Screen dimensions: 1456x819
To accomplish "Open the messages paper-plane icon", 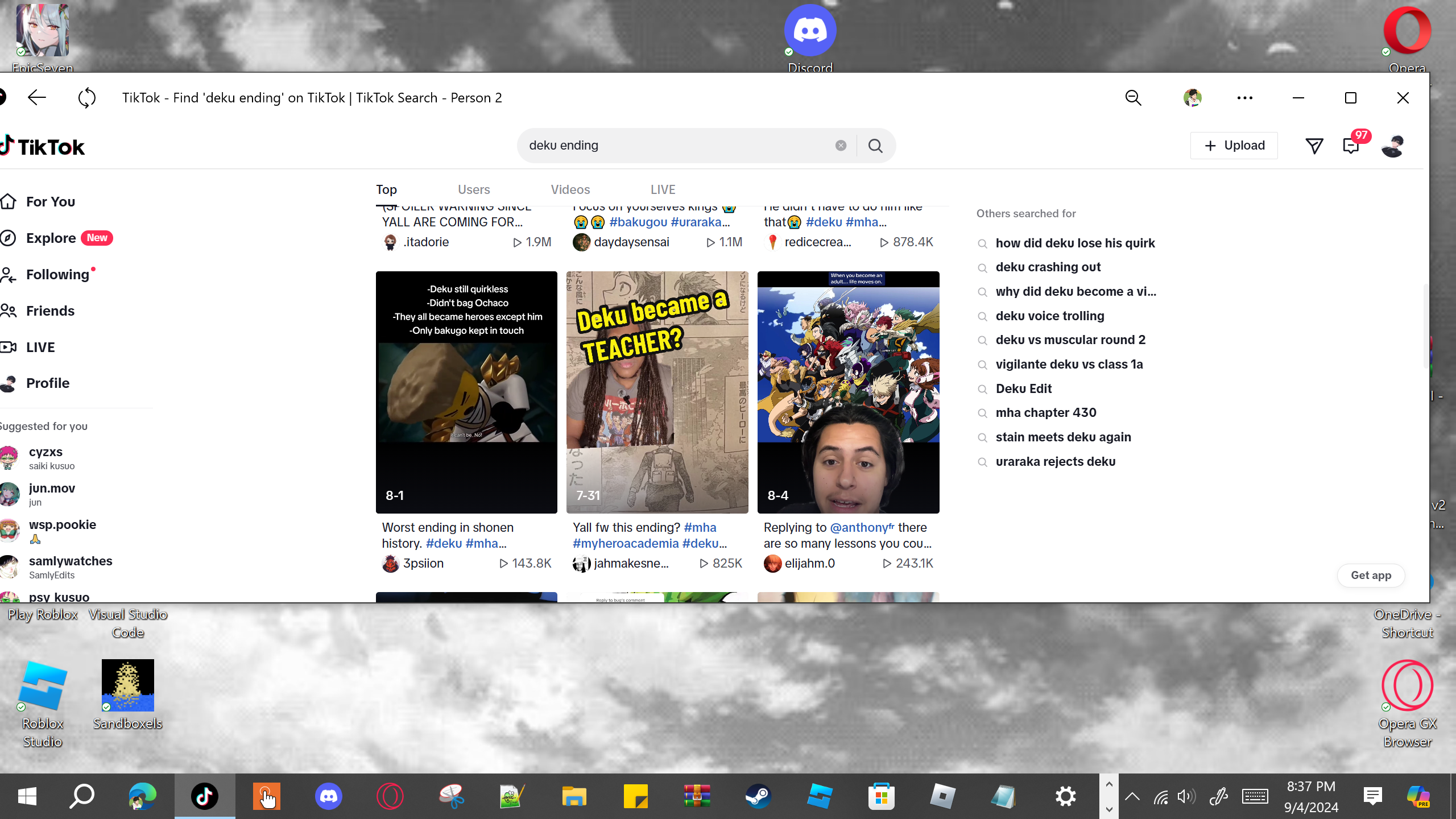I will pos(1314,146).
